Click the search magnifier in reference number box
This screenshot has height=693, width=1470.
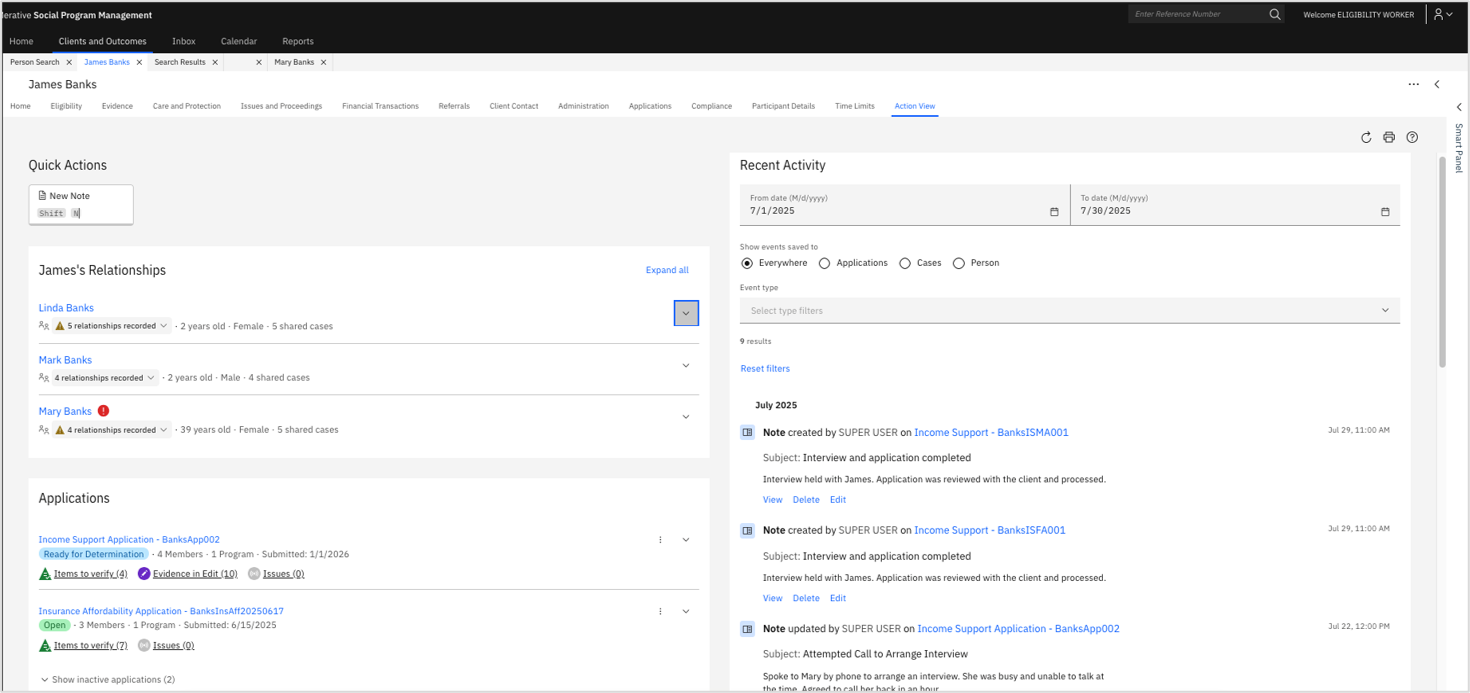point(1275,14)
